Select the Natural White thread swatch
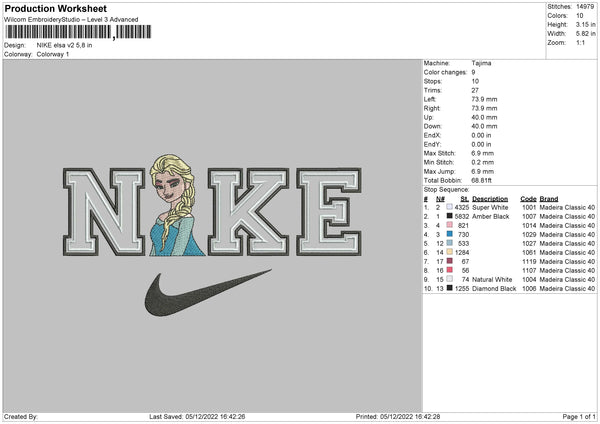 (x=449, y=279)
